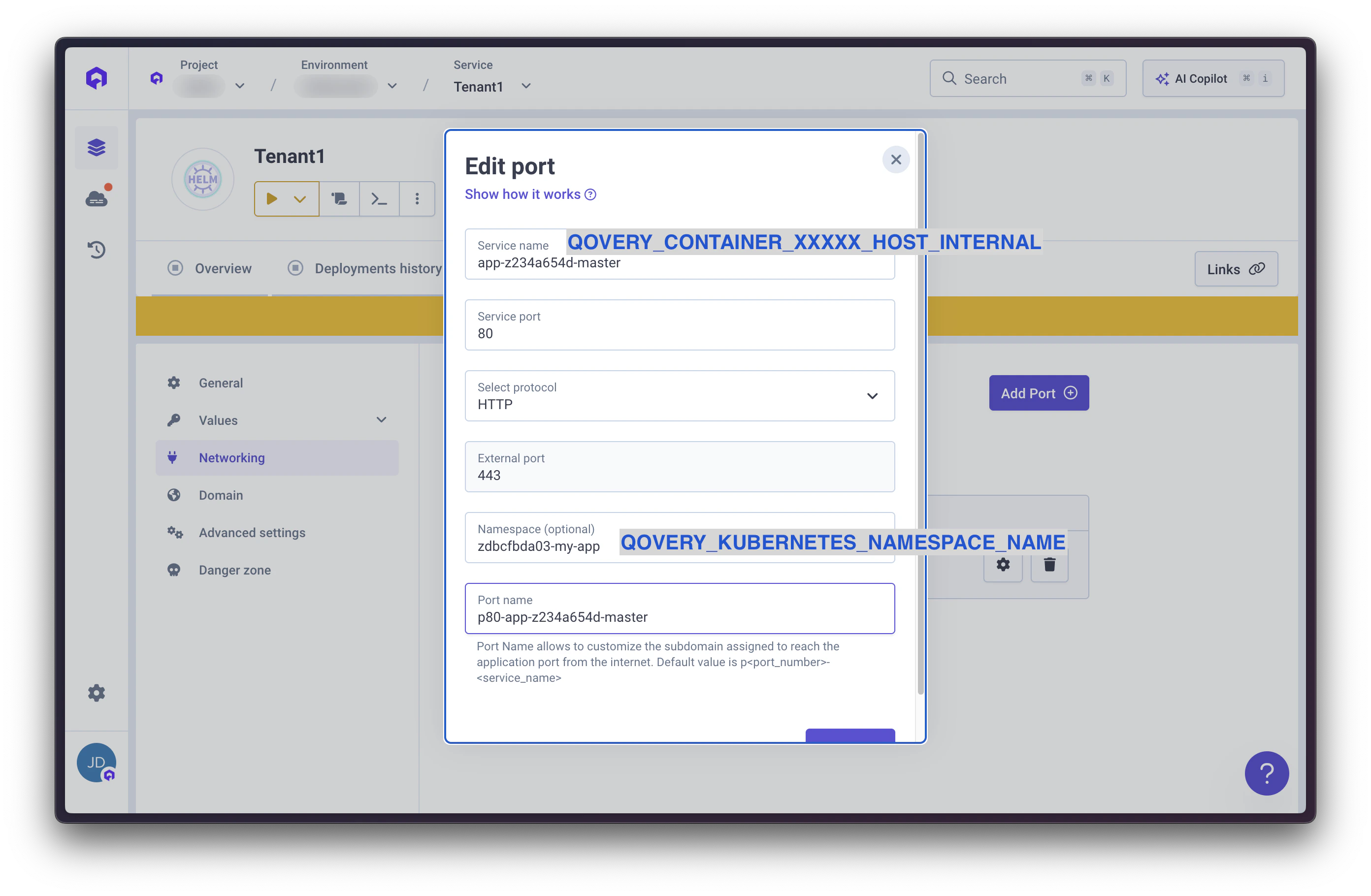Click the Qovery logo icon

tap(96, 77)
